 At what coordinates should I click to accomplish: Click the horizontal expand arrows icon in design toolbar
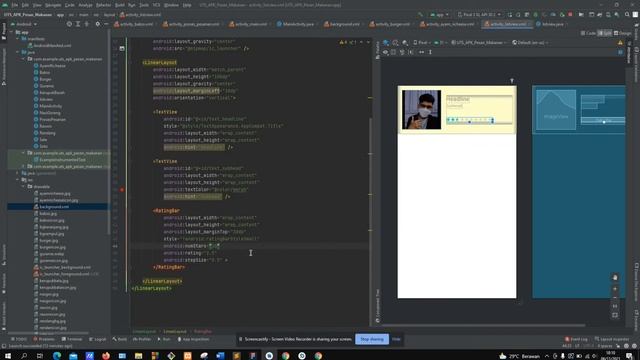421,52
